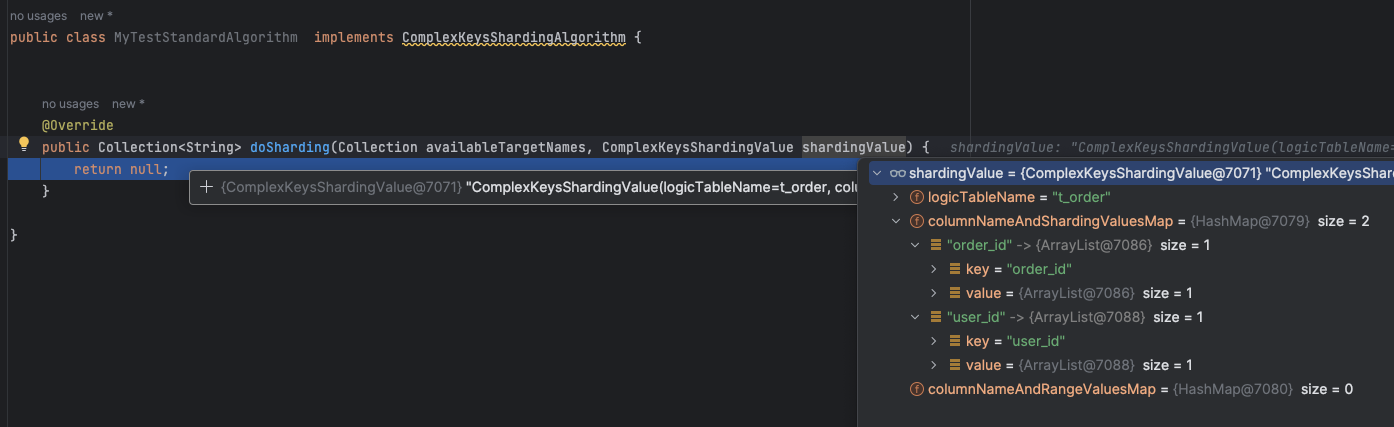Expand the value ArrayList@7086 node
The image size is (1394, 427).
pyautogui.click(x=934, y=293)
